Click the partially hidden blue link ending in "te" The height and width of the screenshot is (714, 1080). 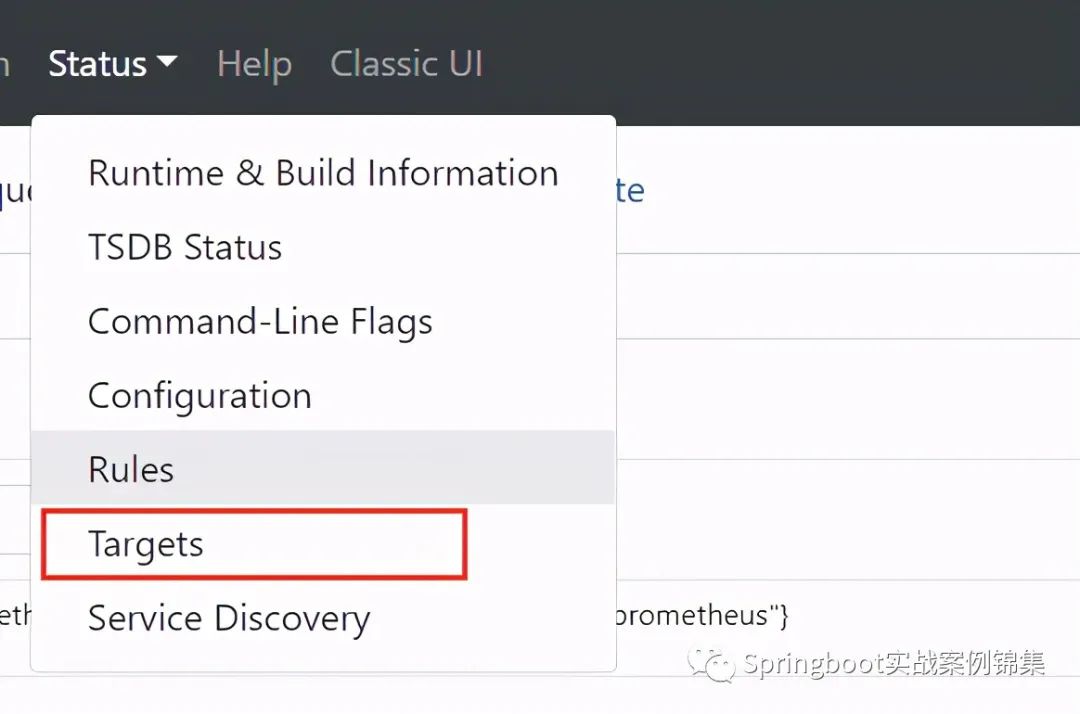pyautogui.click(x=630, y=191)
